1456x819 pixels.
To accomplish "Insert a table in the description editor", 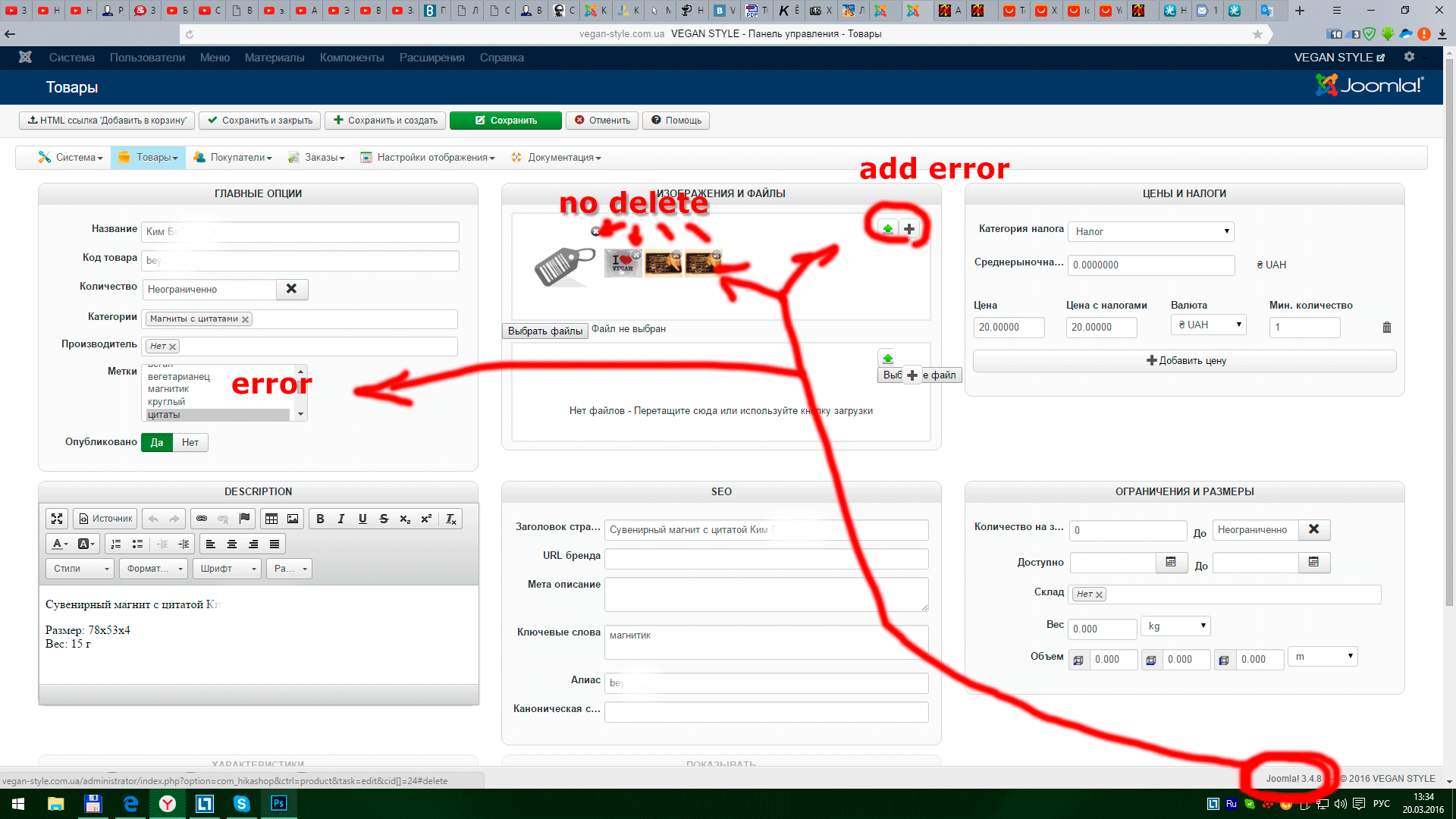I will [x=271, y=519].
